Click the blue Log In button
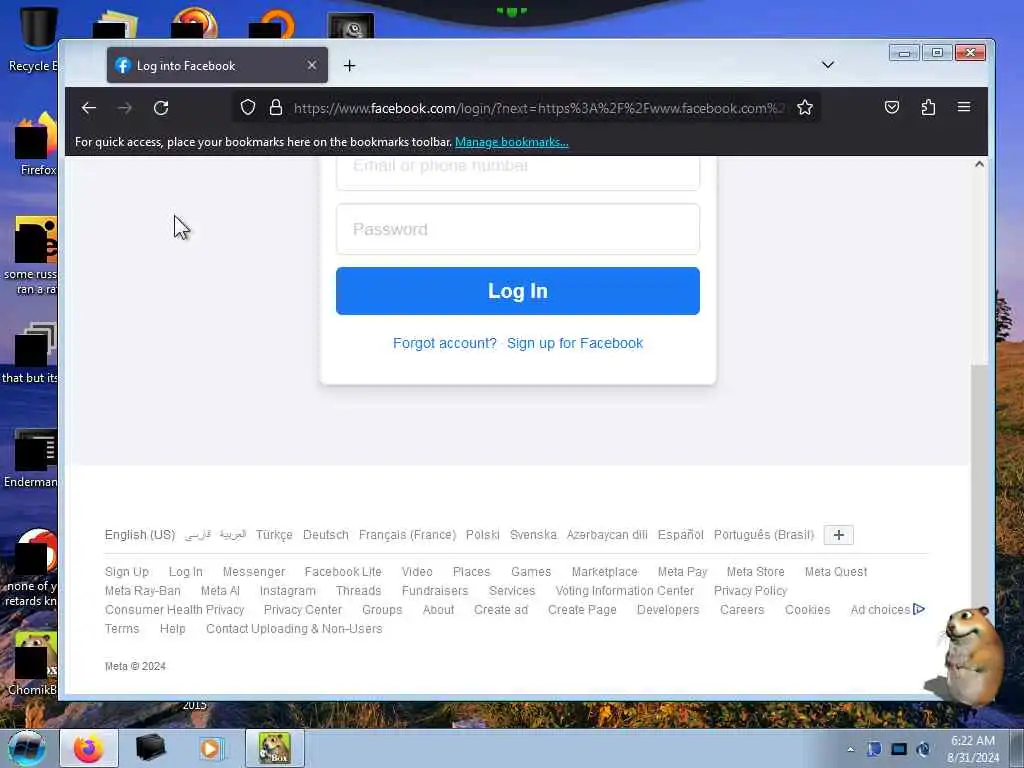This screenshot has width=1024, height=768. (518, 291)
